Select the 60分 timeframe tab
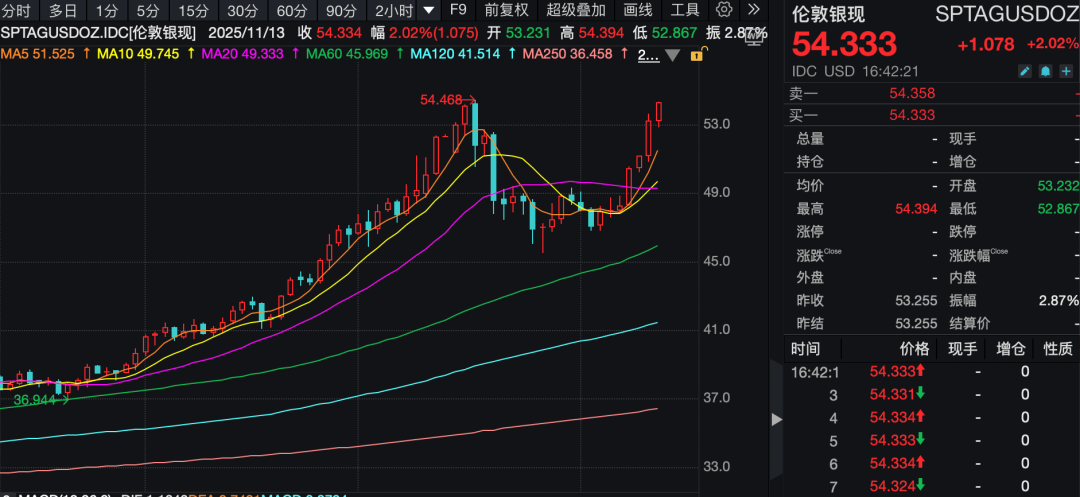This screenshot has height=497, width=1080. tap(291, 10)
